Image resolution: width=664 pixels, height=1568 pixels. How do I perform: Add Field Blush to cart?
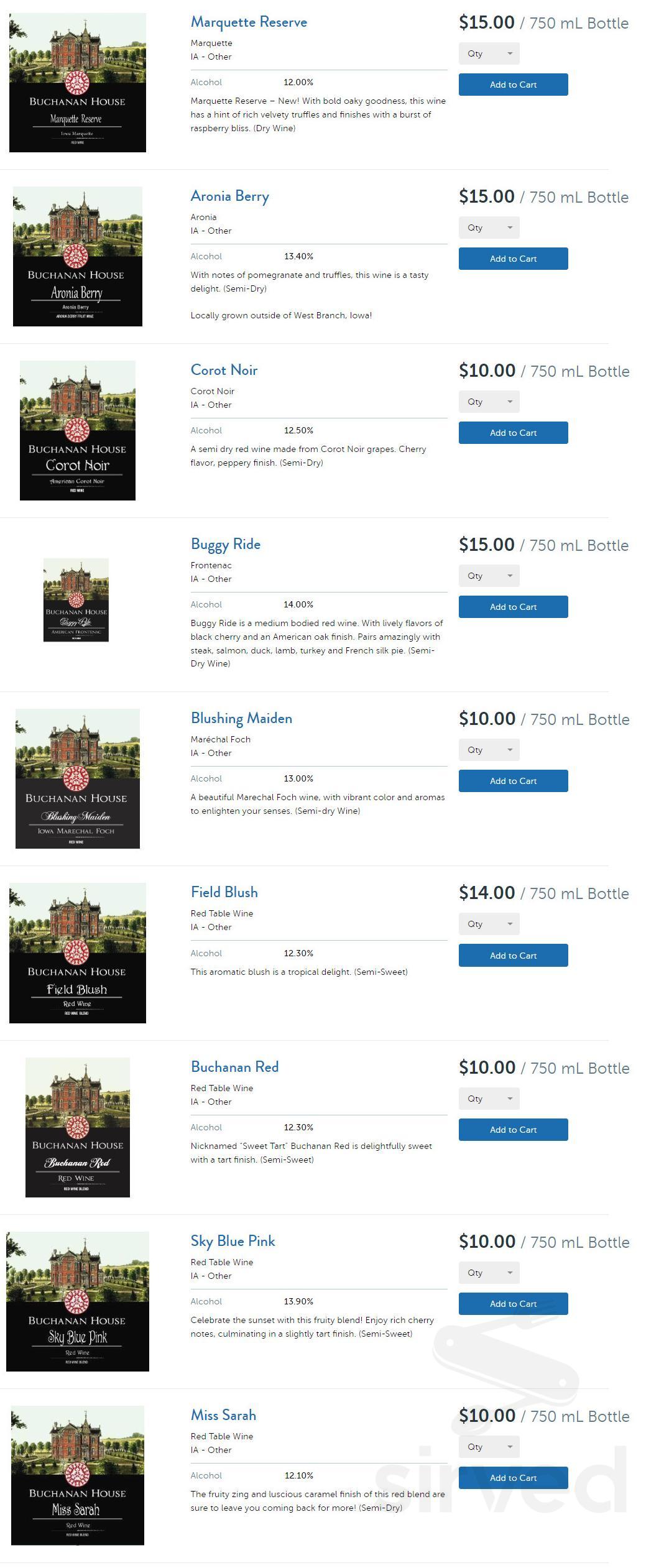pos(513,955)
